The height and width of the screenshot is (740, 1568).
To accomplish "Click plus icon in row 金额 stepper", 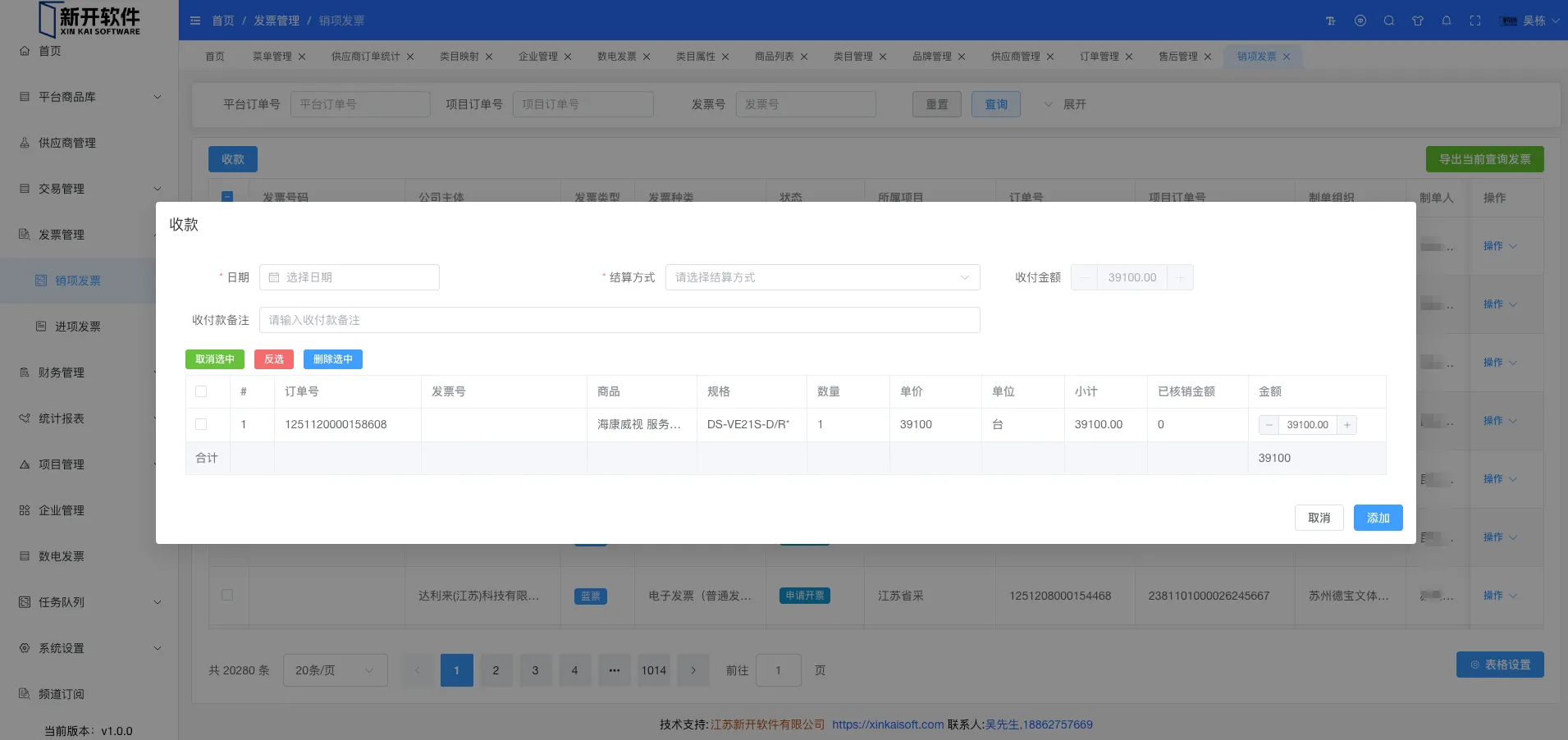I will coord(1347,425).
